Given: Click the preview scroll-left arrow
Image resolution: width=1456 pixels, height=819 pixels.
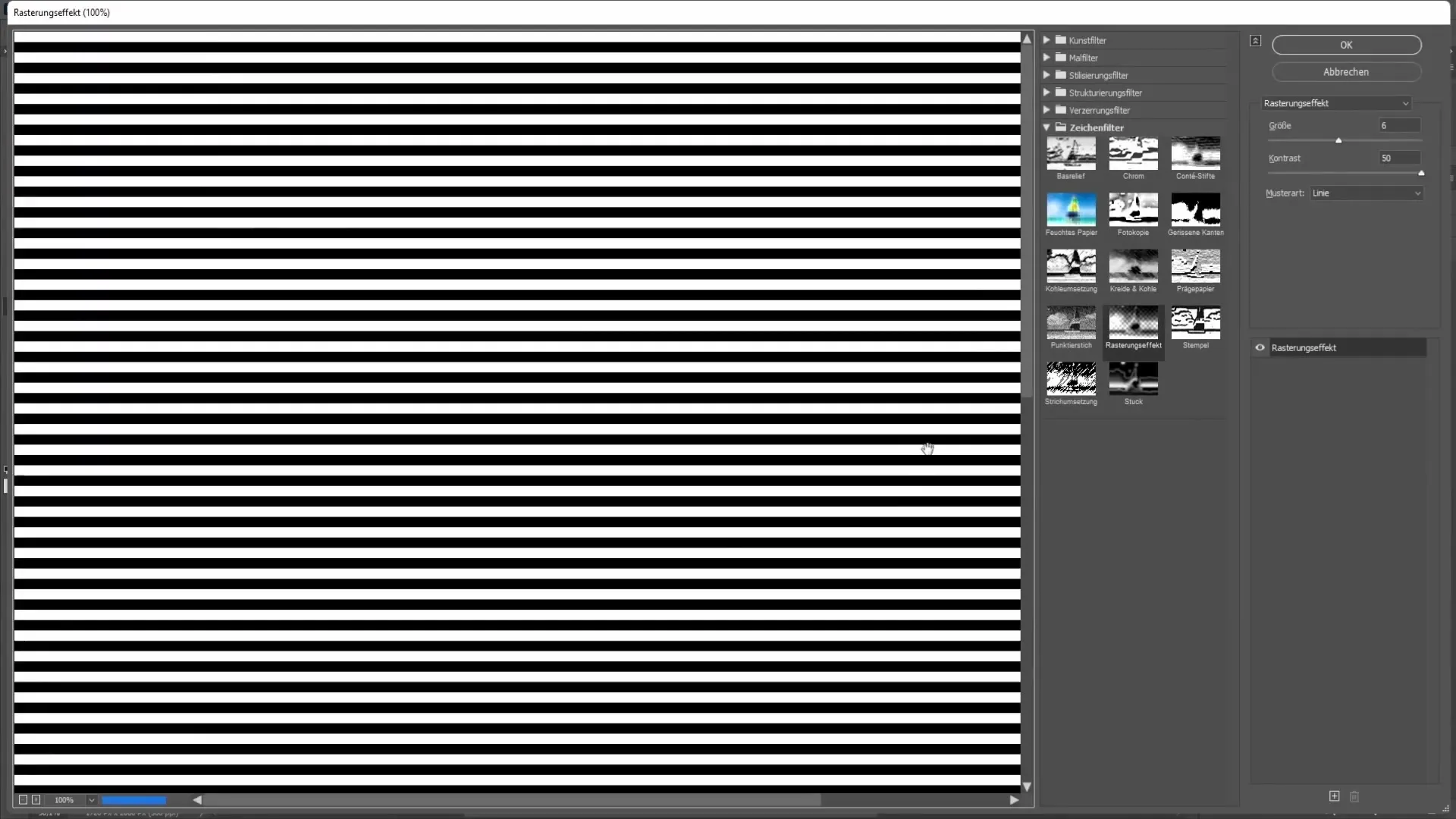Looking at the screenshot, I should tap(197, 800).
